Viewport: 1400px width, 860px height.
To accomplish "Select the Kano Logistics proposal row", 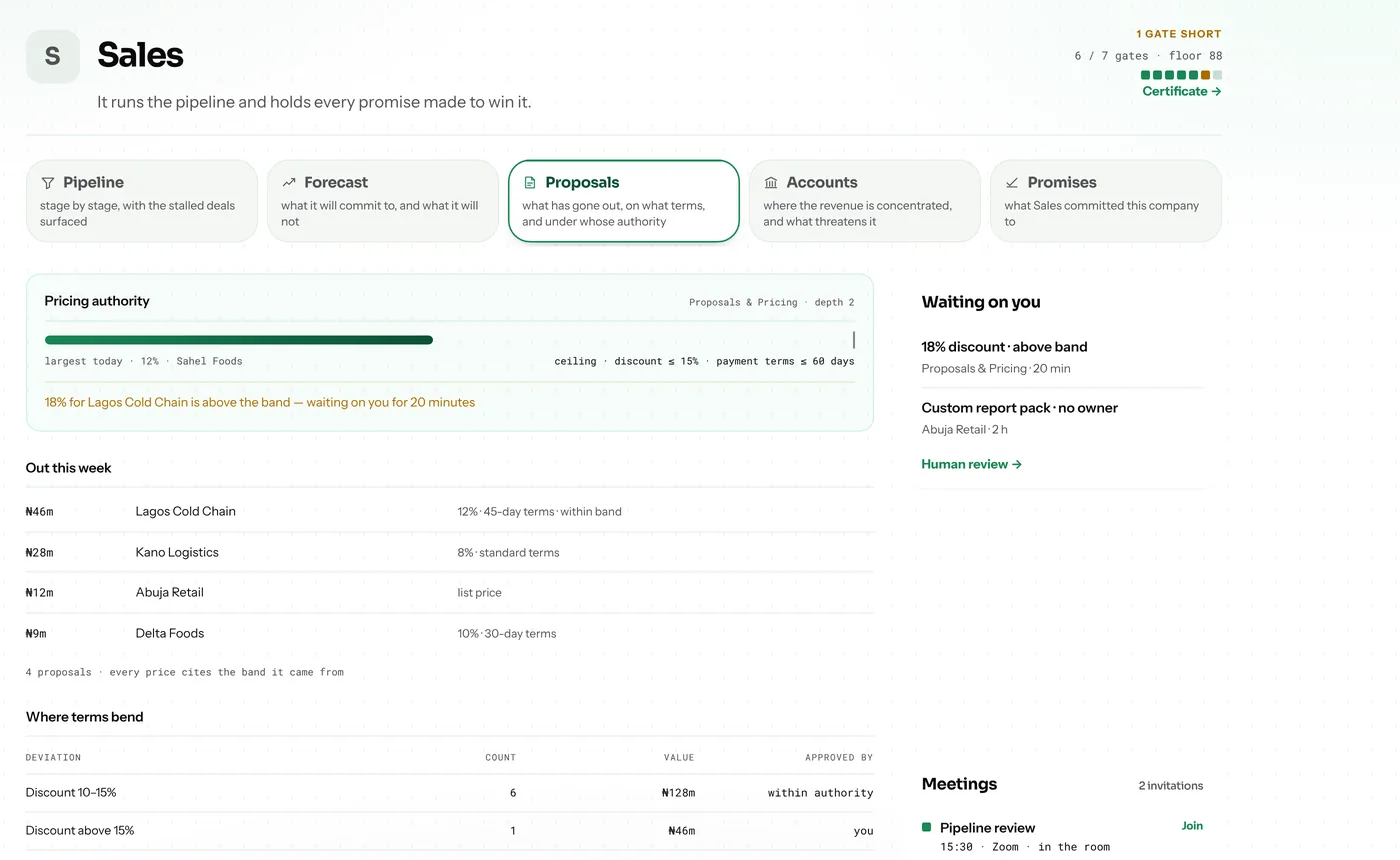I will 450,552.
